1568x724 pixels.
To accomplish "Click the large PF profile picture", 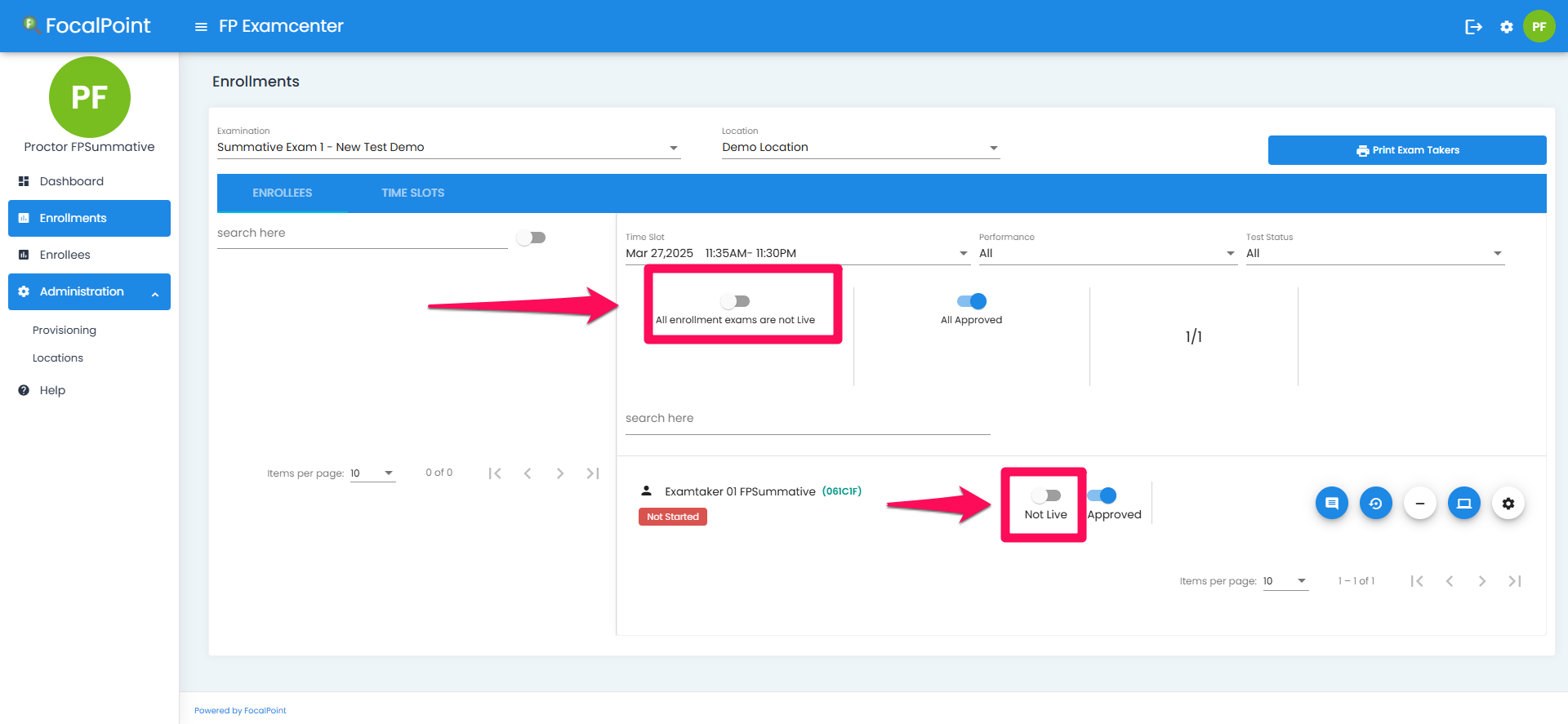I will pyautogui.click(x=90, y=97).
